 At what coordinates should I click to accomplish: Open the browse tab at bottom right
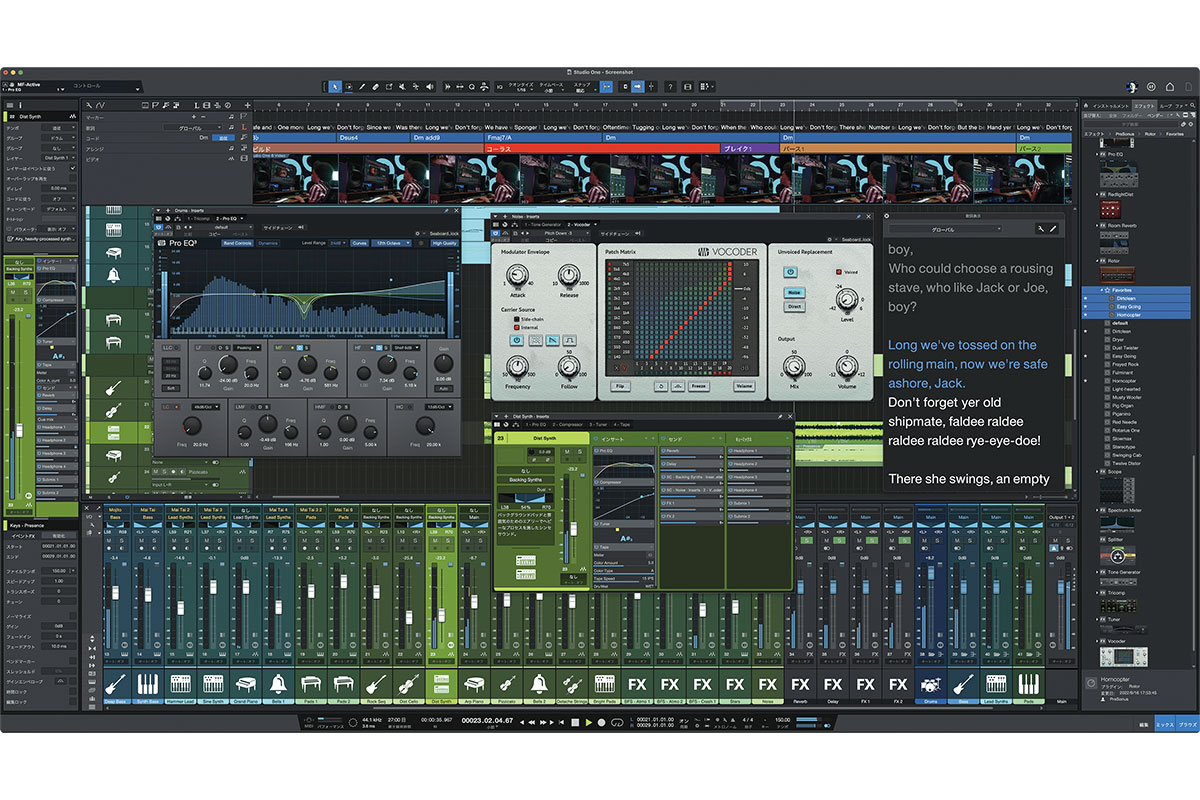(1187, 722)
